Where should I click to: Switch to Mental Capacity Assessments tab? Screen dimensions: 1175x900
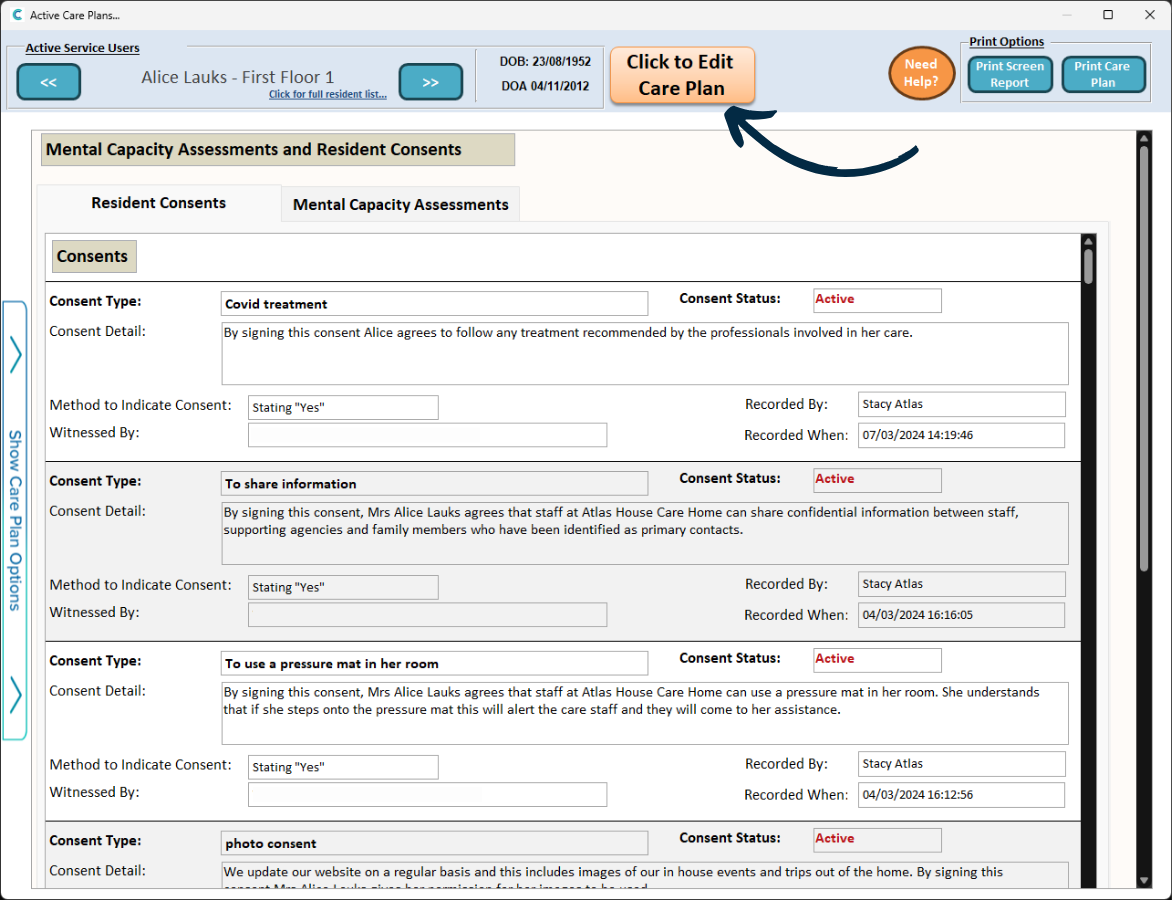point(400,205)
